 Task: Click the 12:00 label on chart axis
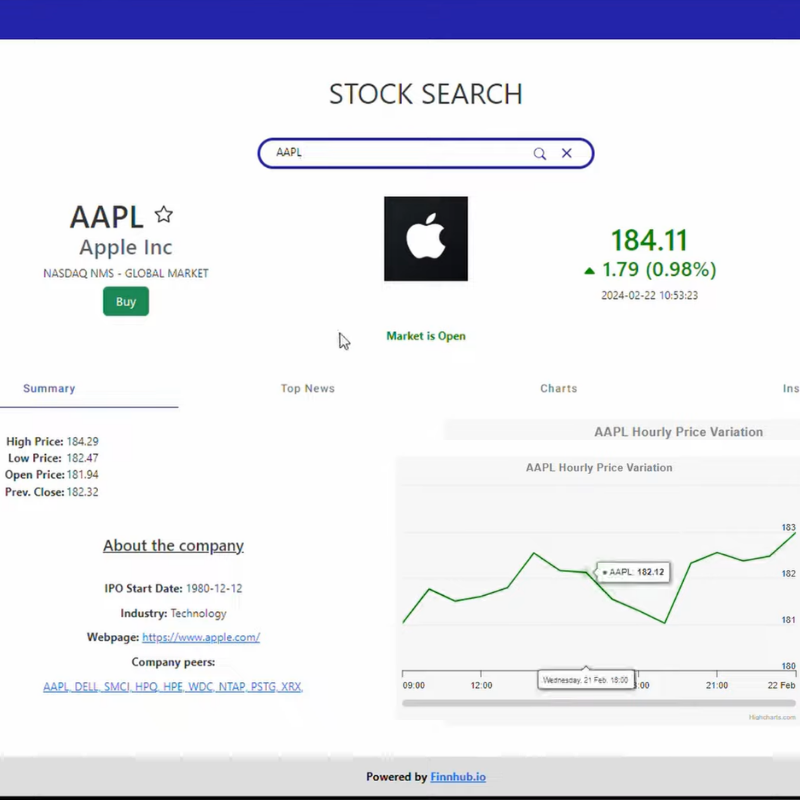[x=481, y=685]
